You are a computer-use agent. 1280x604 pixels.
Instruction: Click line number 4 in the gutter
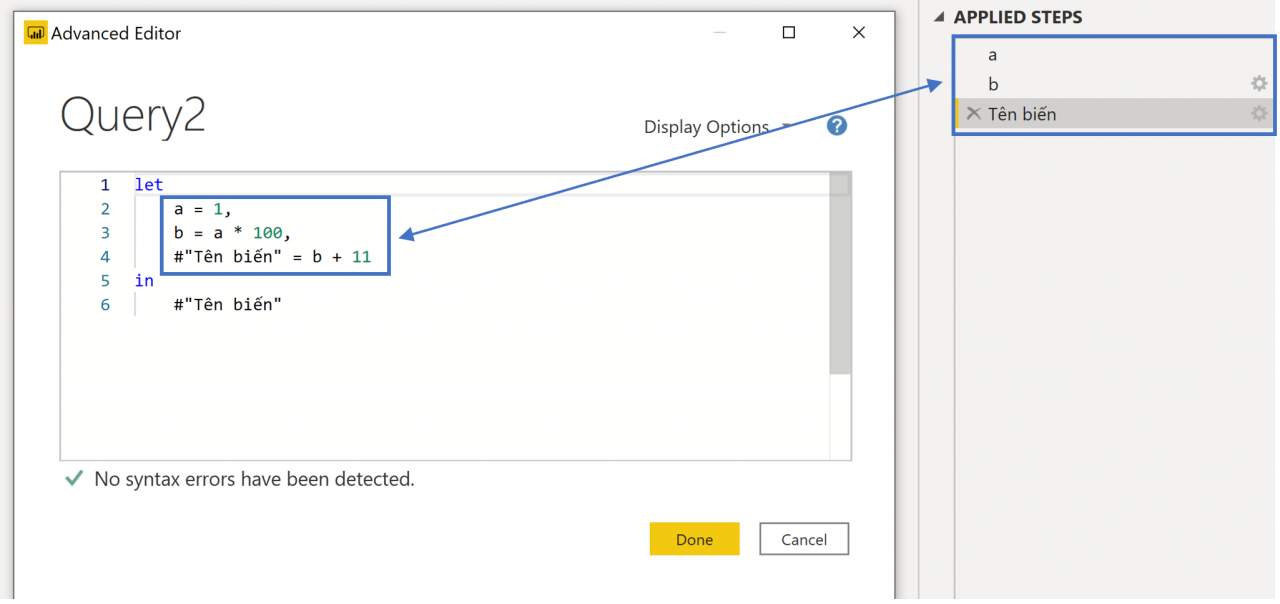coord(105,257)
